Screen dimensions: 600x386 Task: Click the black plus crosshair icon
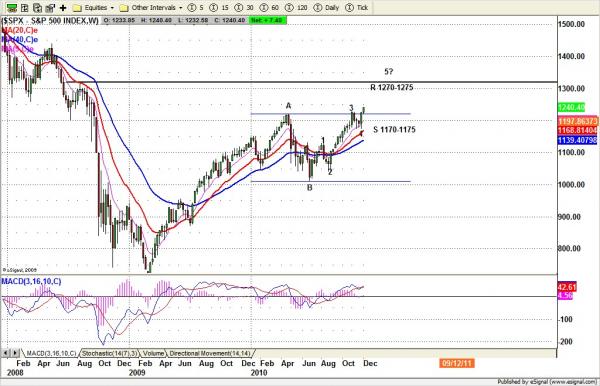tap(63, 8)
